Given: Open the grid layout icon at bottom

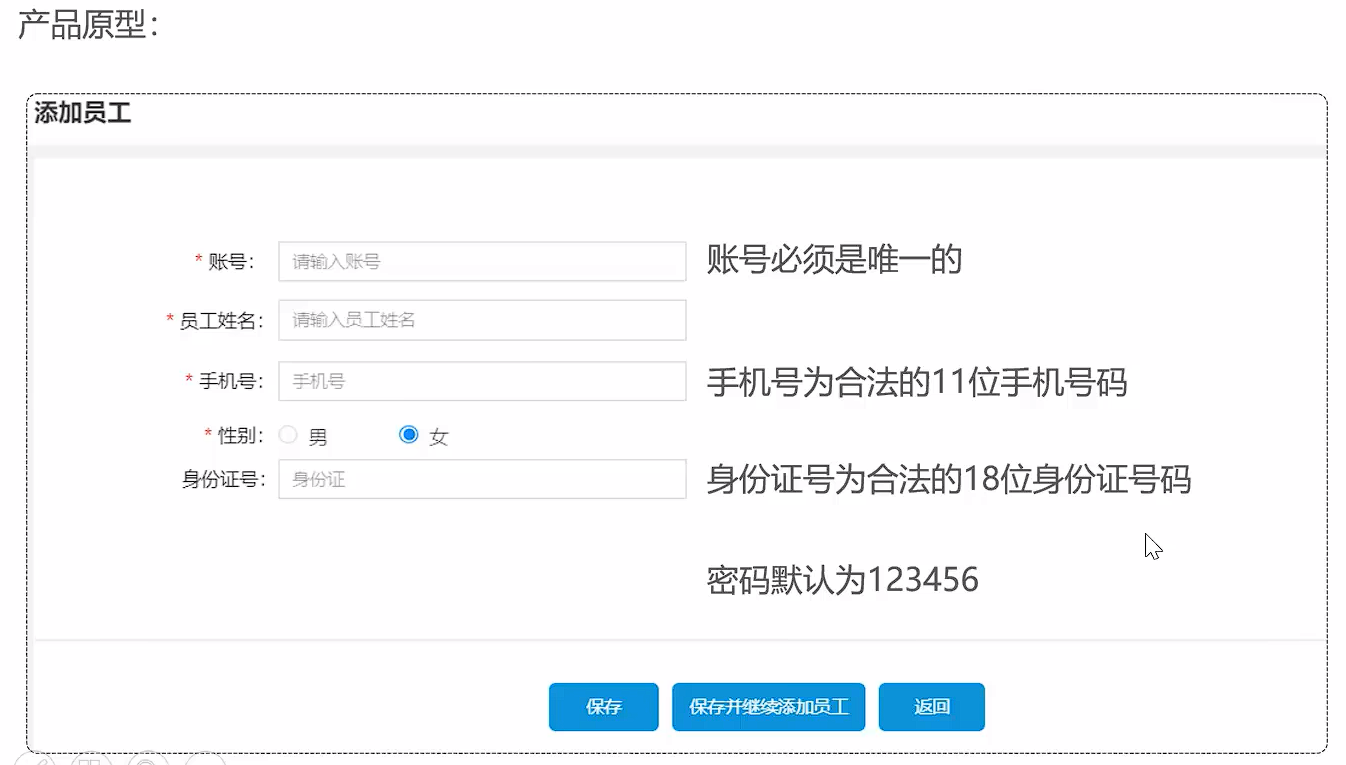Looking at the screenshot, I should 90,759.
